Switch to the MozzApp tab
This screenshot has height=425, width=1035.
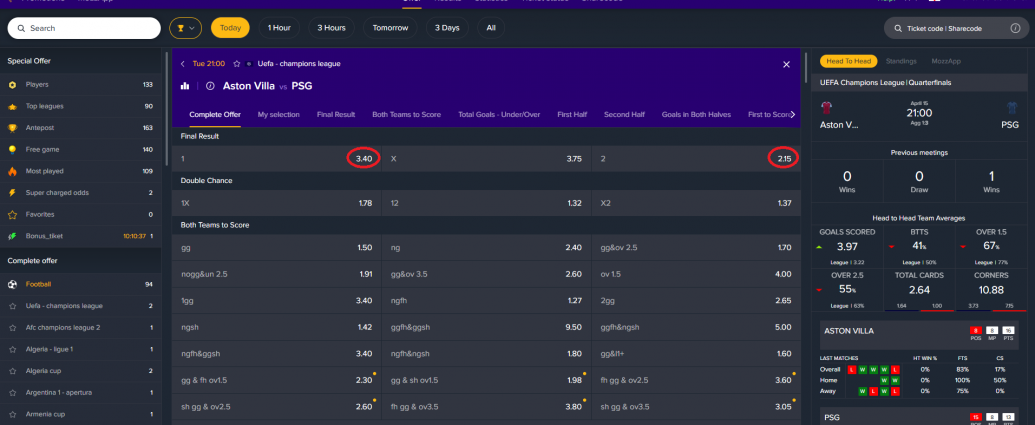point(946,61)
